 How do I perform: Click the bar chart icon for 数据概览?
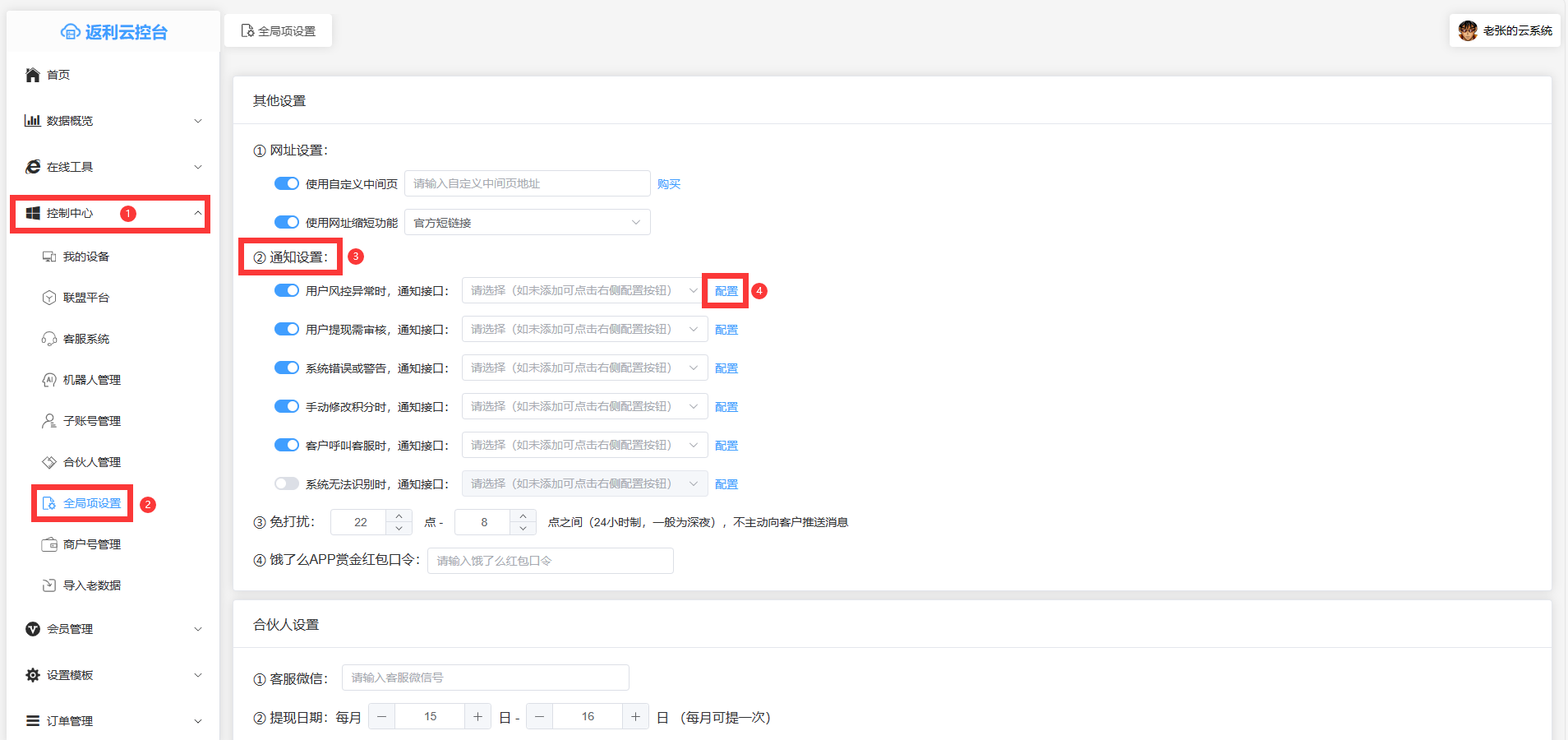pos(33,121)
